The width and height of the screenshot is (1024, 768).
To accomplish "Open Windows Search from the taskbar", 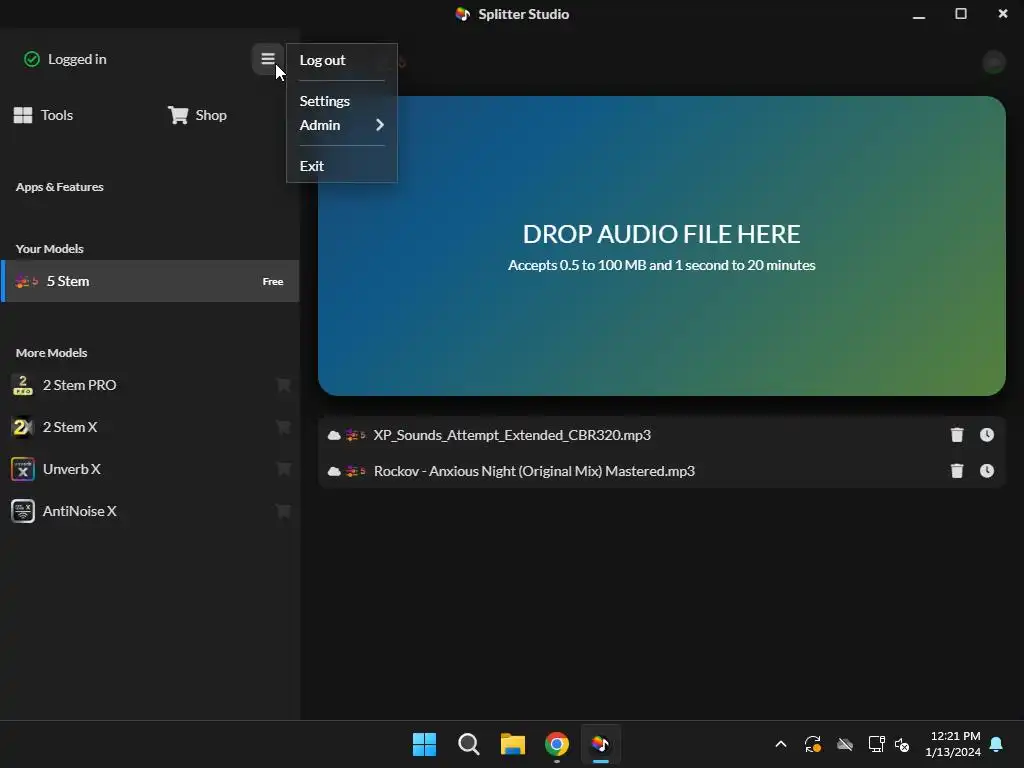I will pyautogui.click(x=468, y=744).
